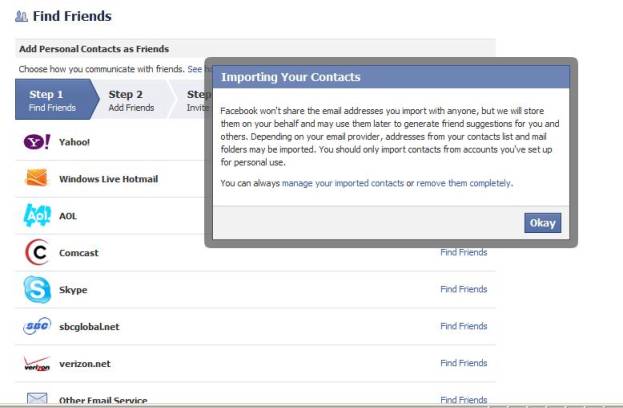Click the Windows Live Hotmail provider name
Screen dimensions: 623x408
(x=108, y=179)
